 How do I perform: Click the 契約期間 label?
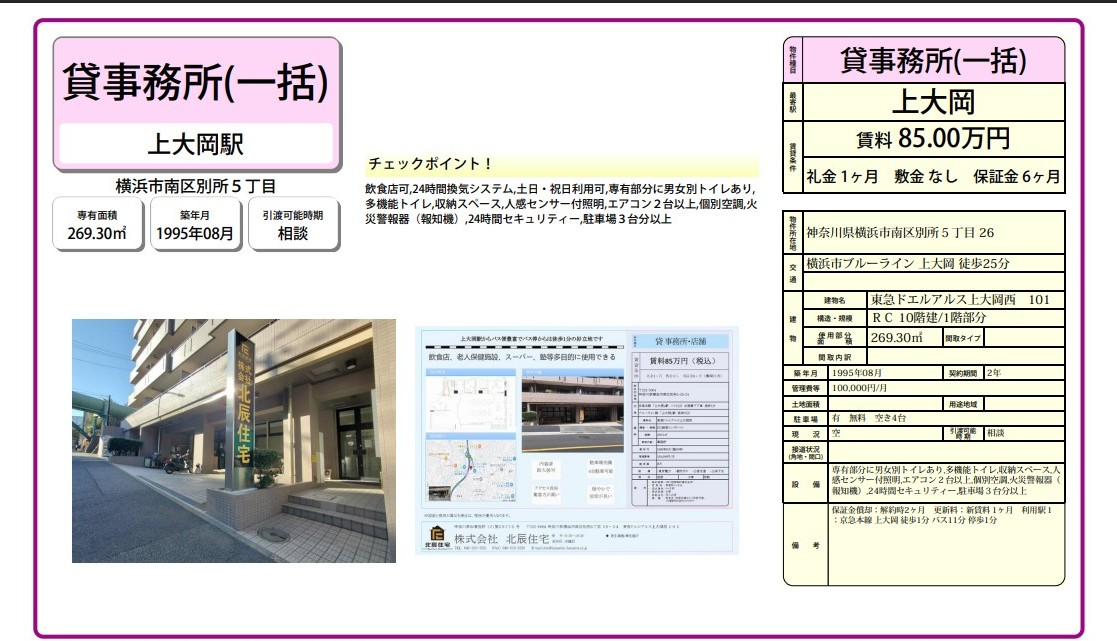(963, 373)
